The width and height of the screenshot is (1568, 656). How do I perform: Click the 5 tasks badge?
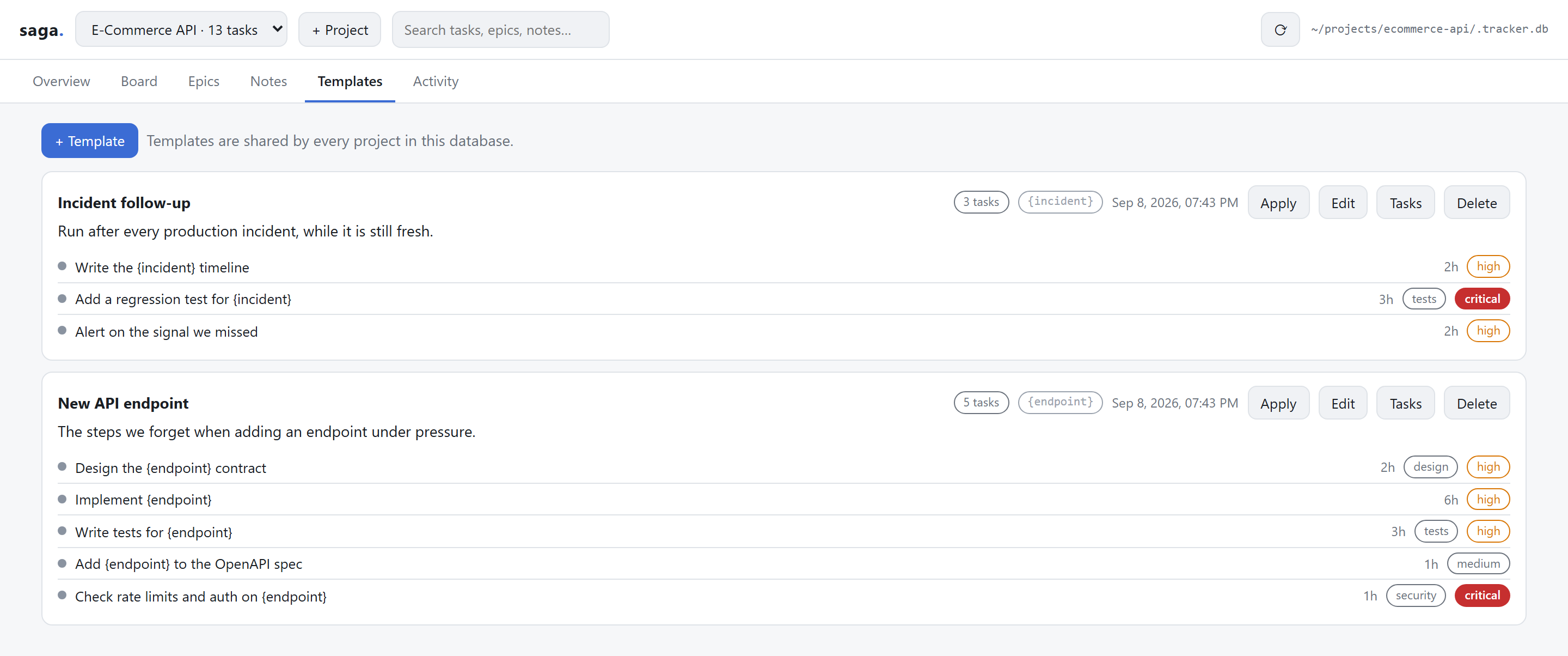click(981, 402)
